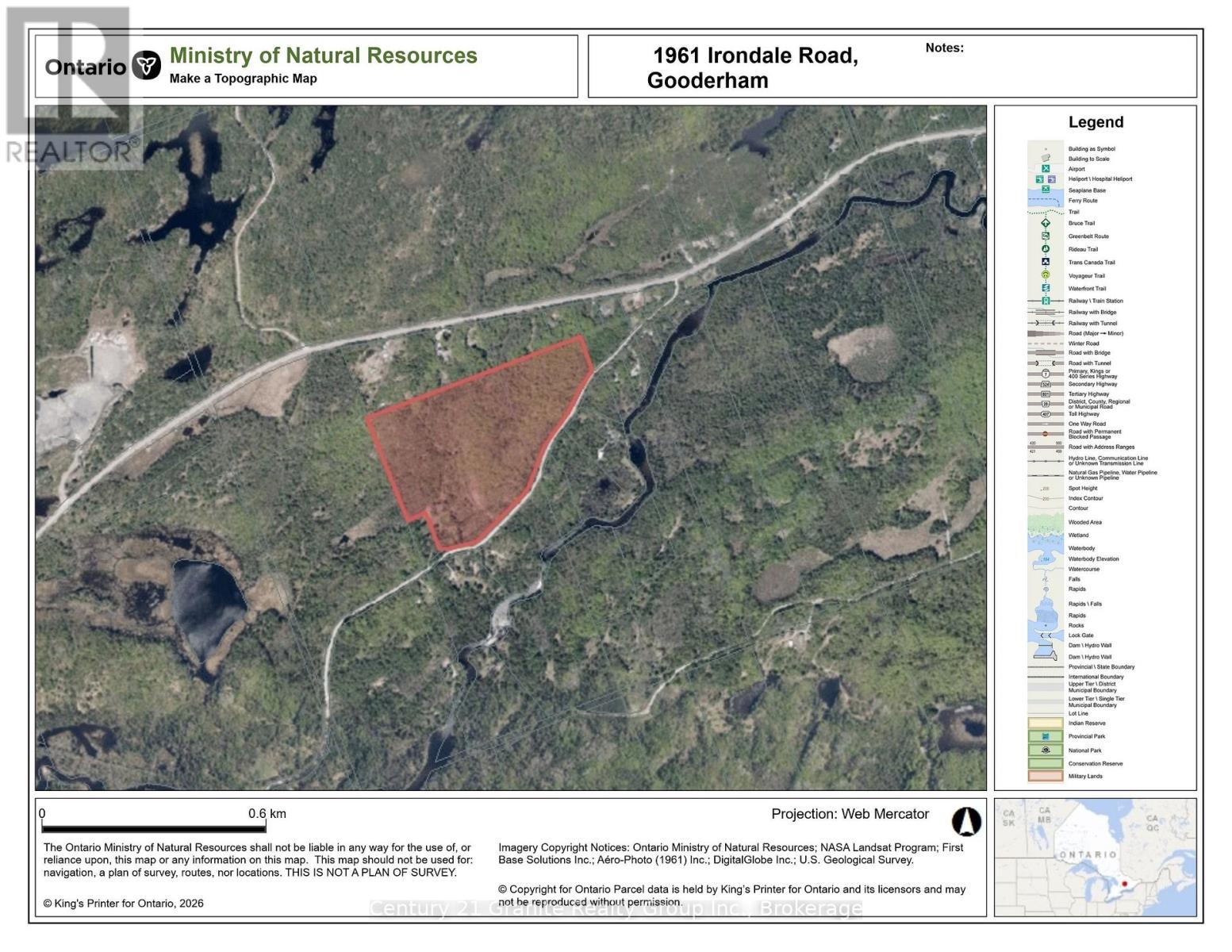Click the 'Ferry Route' legend label
Viewport: 1232px width, 952px height.
click(1083, 201)
